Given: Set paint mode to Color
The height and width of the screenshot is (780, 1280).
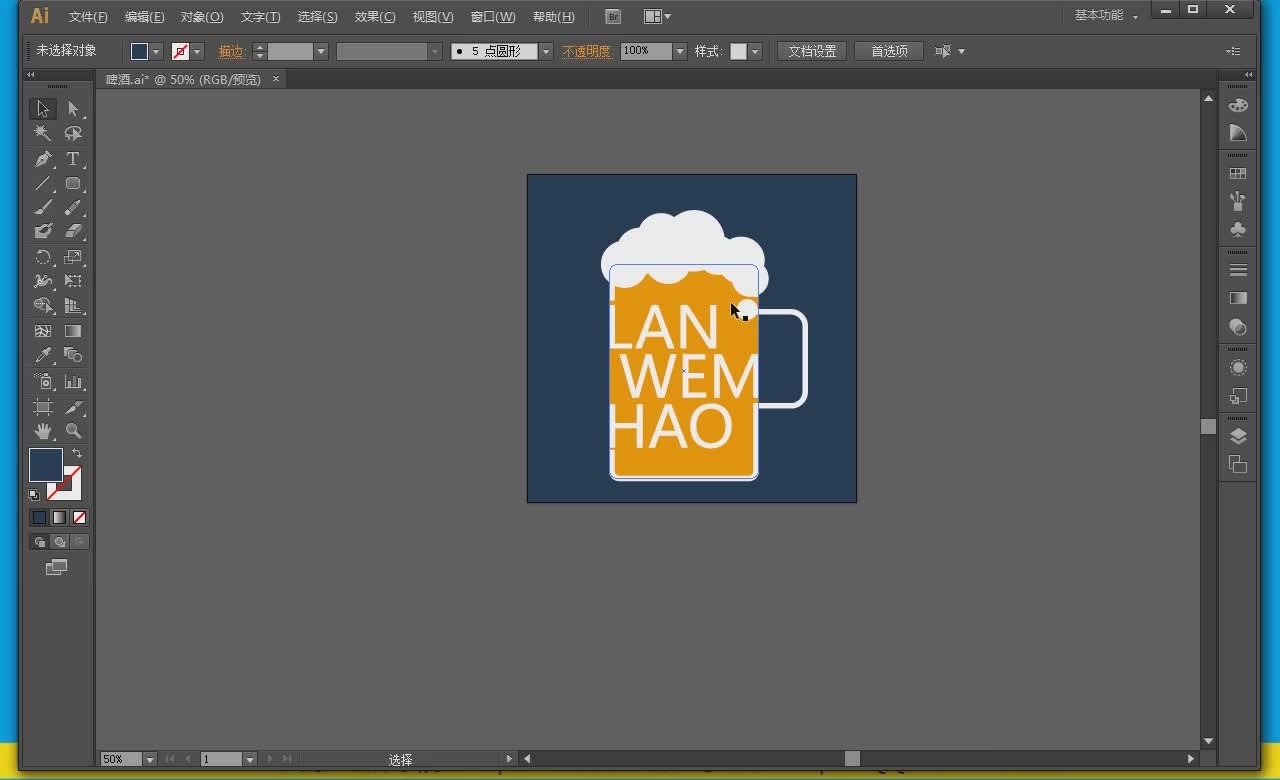Looking at the screenshot, I should click(39, 517).
